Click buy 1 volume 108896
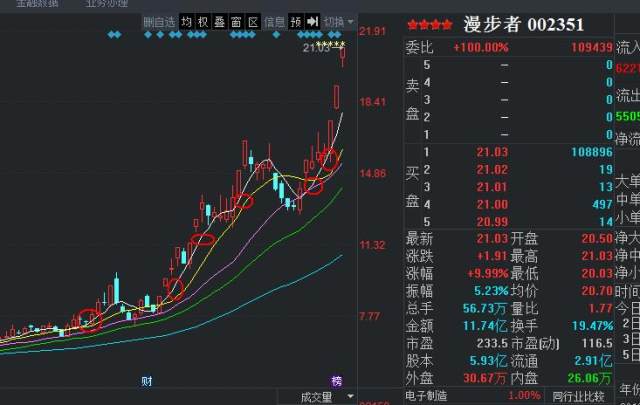 coord(592,152)
